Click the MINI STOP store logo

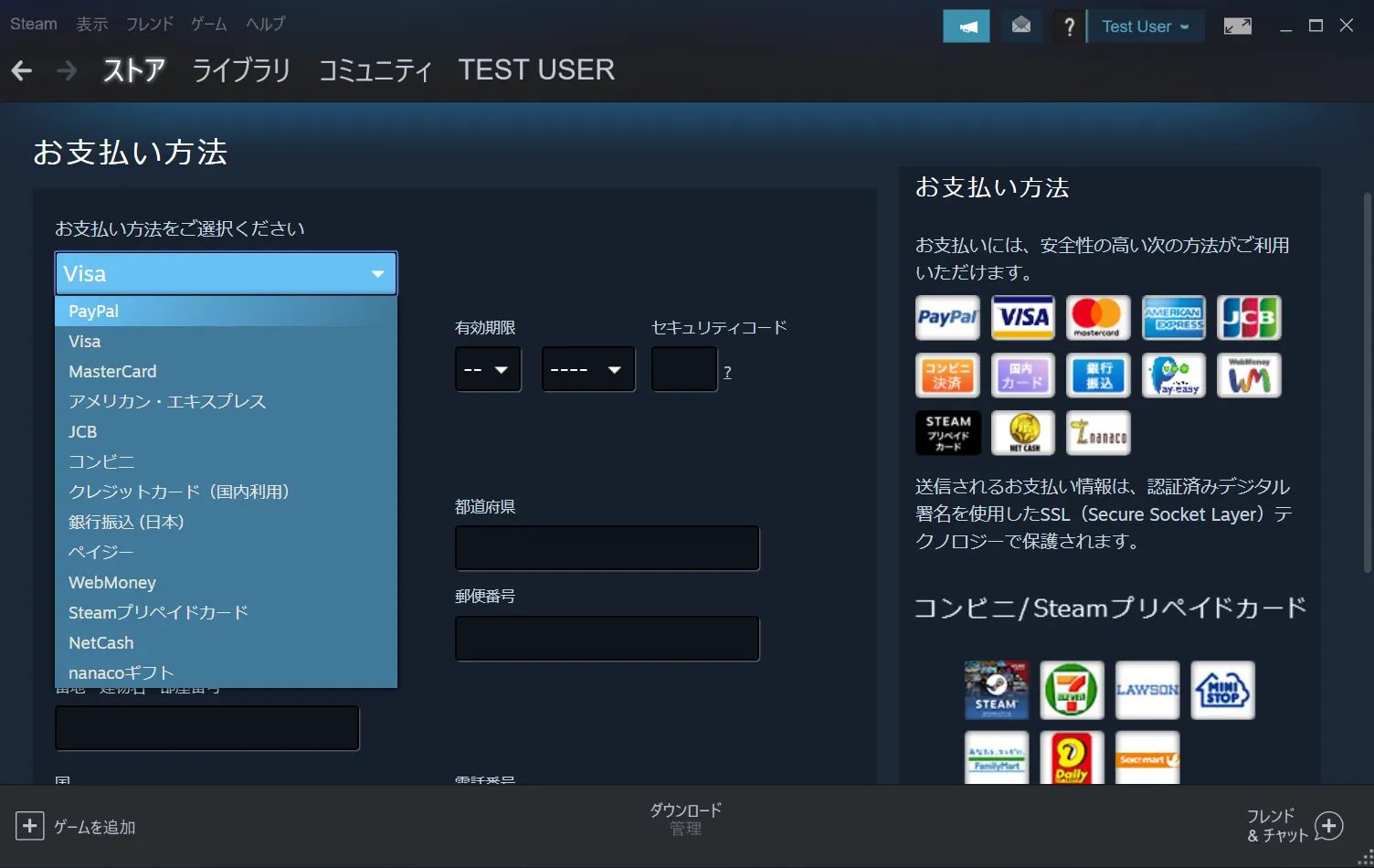coord(1222,690)
